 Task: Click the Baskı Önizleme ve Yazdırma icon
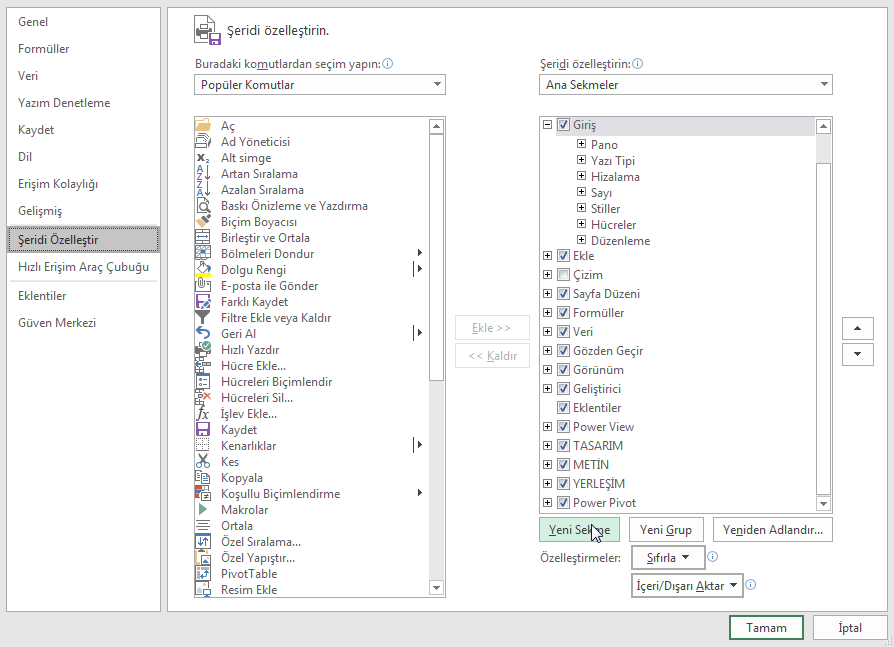(203, 205)
